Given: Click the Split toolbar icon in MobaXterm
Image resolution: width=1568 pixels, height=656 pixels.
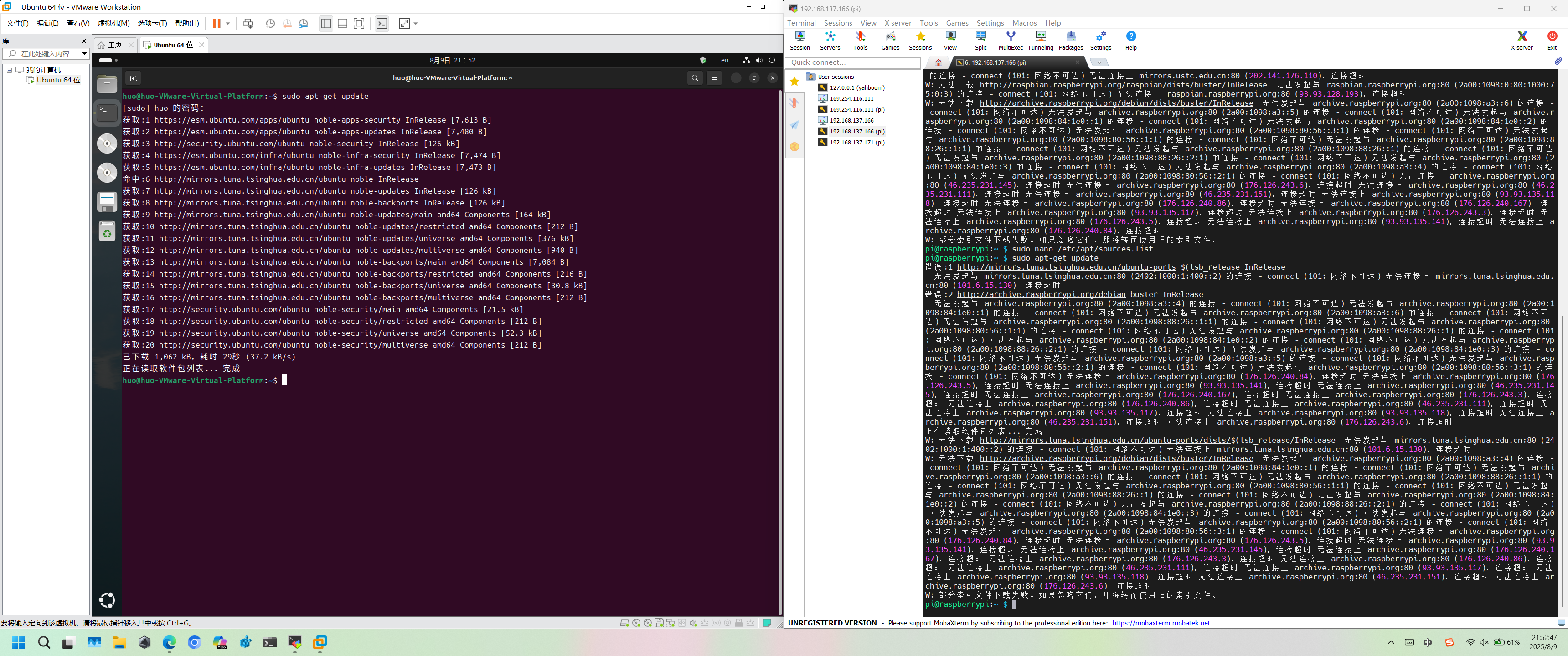Looking at the screenshot, I should [x=980, y=41].
